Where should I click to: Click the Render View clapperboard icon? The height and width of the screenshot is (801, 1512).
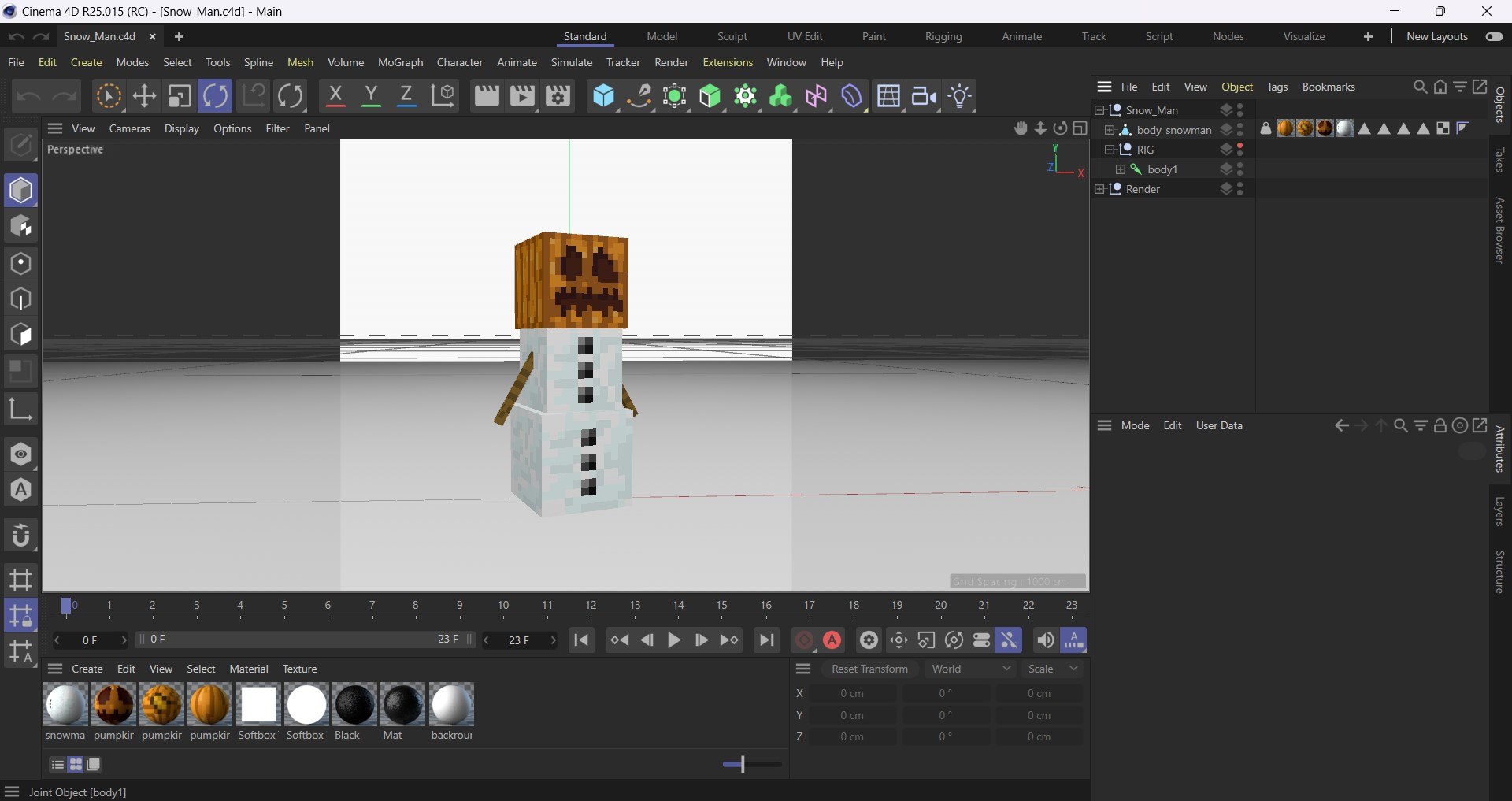[487, 96]
